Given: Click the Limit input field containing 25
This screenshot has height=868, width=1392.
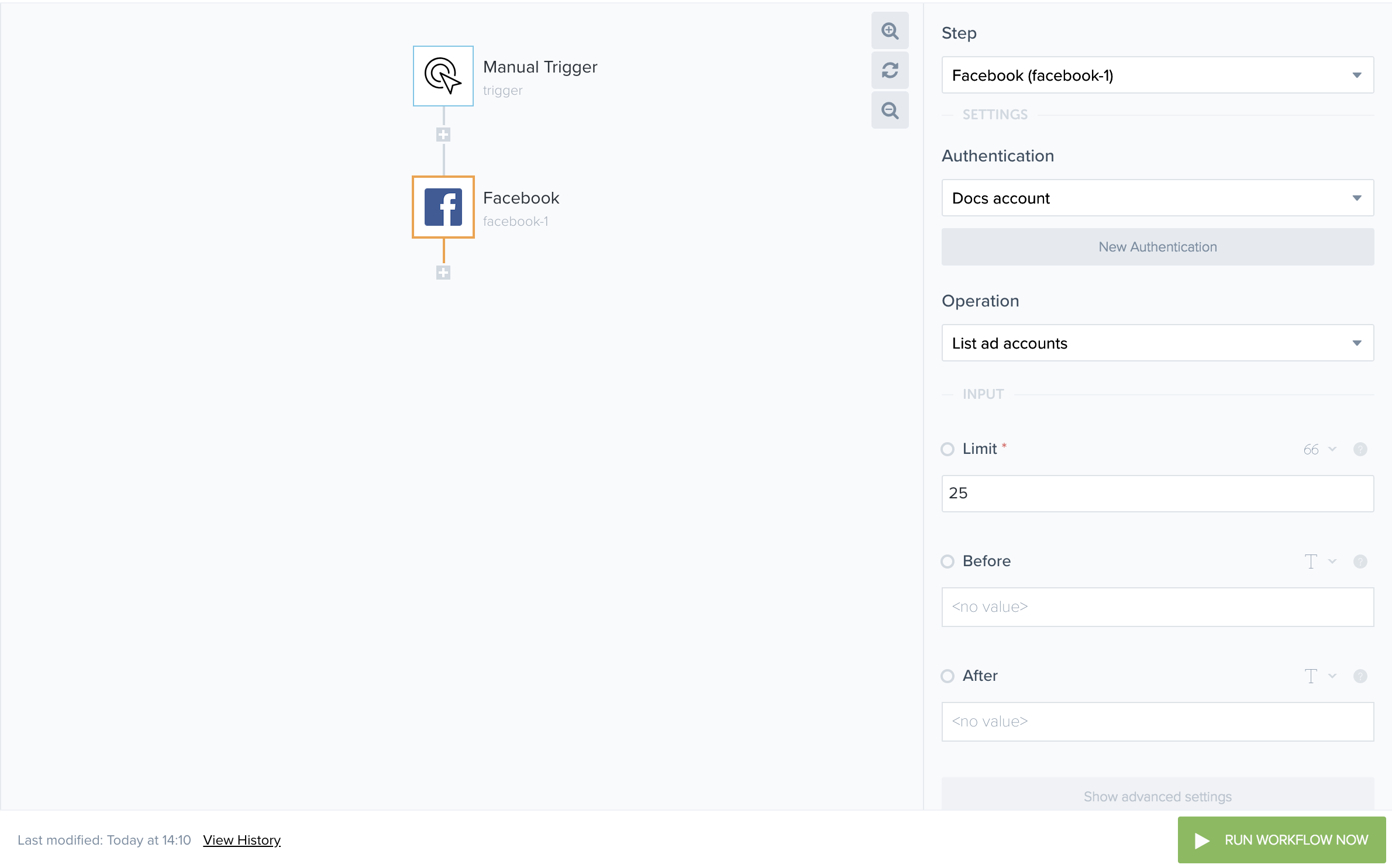Looking at the screenshot, I should pyautogui.click(x=1157, y=494).
